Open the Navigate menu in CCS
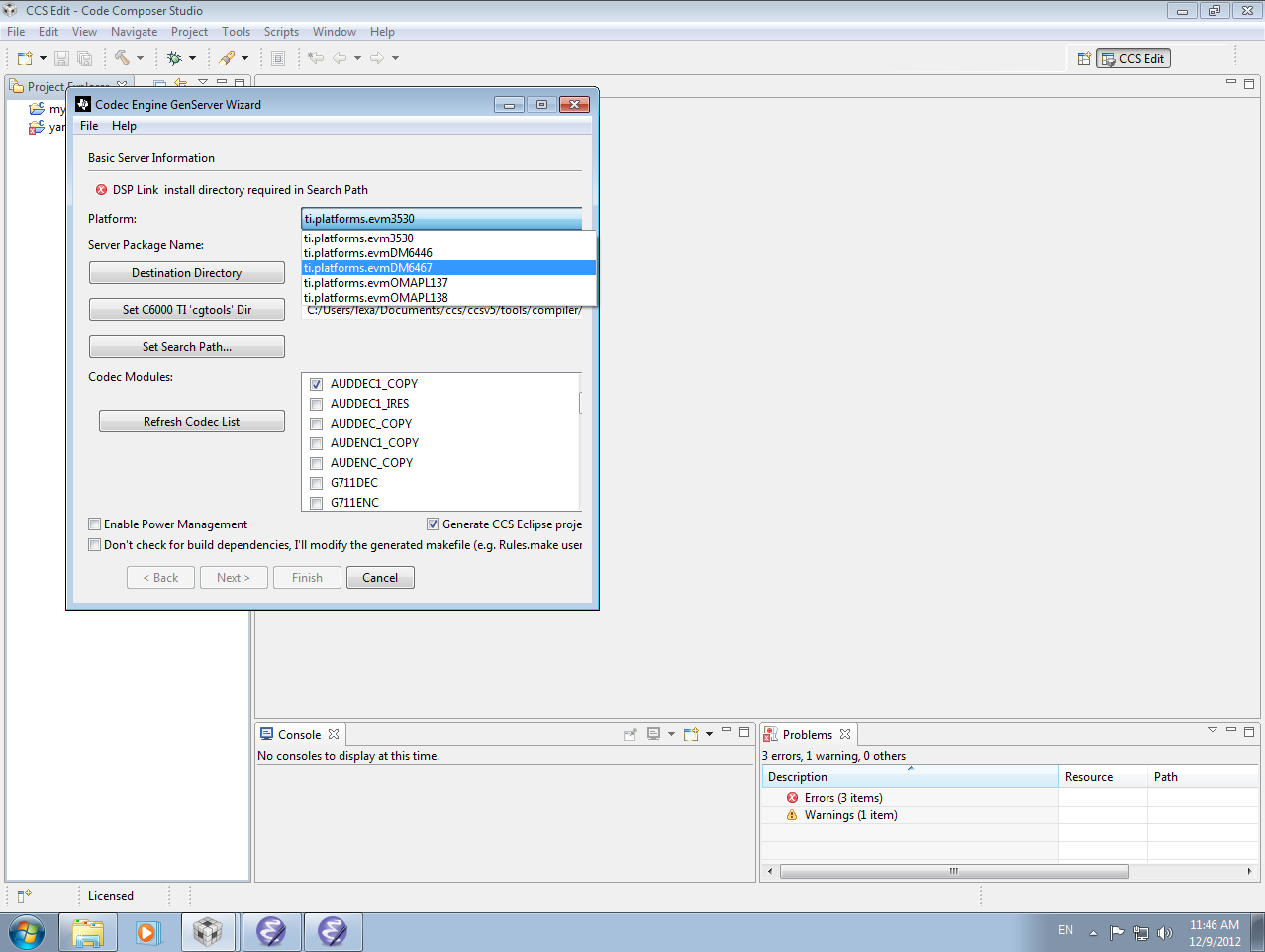Viewport: 1265px width, 952px height. [x=134, y=32]
